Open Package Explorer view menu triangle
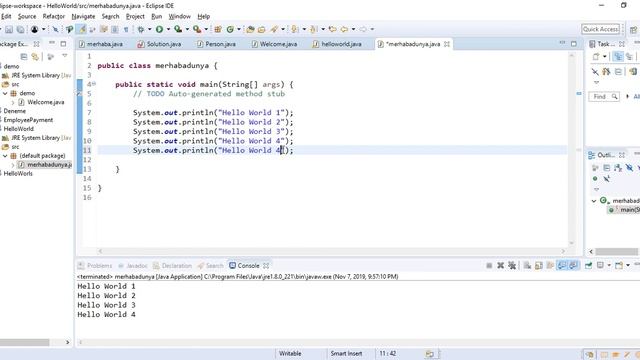Image resolution: width=640 pixels, height=360 pixels. click(64, 56)
